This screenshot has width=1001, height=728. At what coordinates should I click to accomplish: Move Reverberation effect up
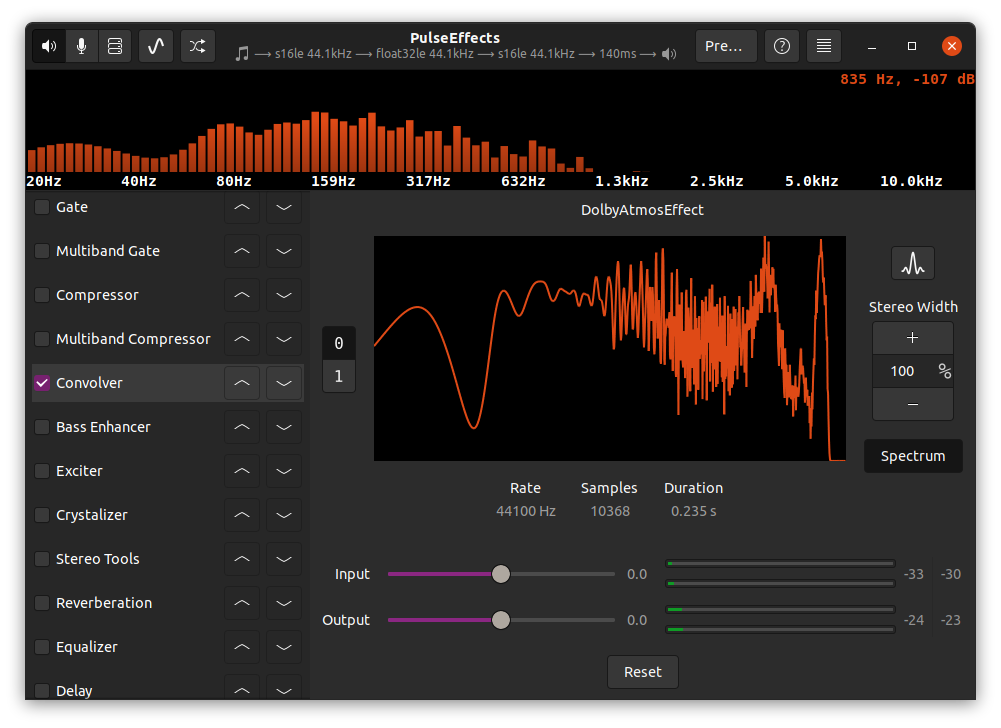[242, 603]
